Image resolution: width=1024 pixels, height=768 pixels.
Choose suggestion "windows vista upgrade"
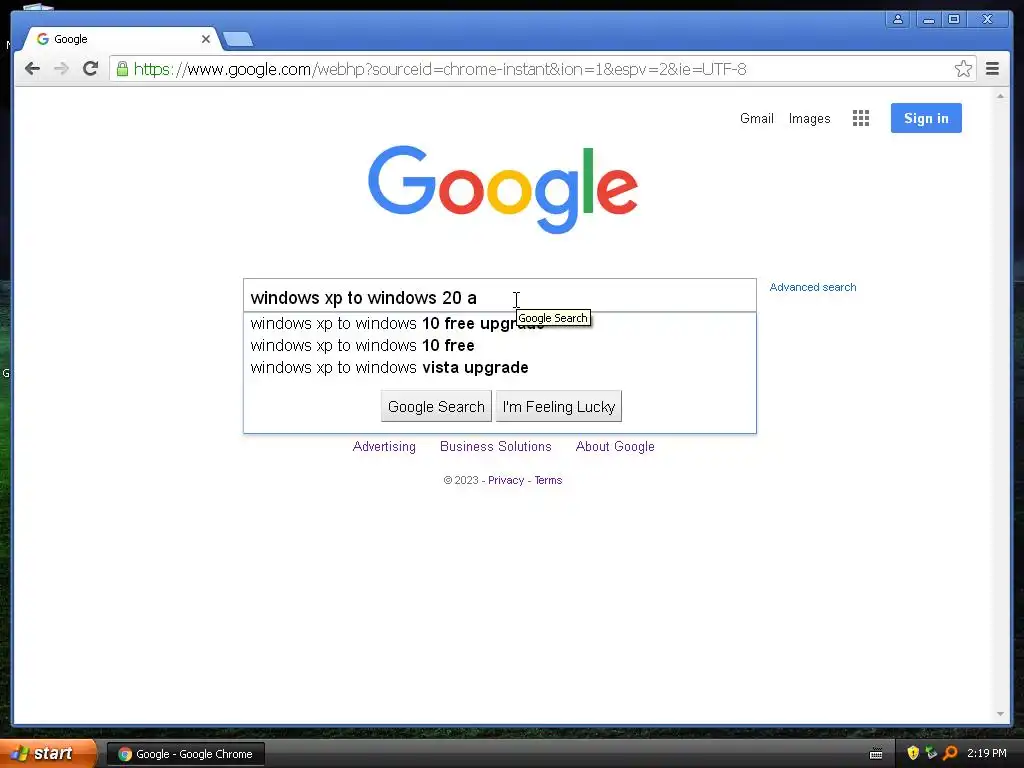[500, 368]
